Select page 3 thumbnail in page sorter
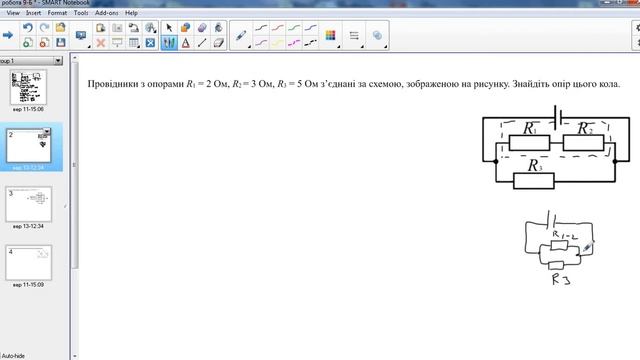Image resolution: width=640 pixels, height=360 pixels. point(29,204)
